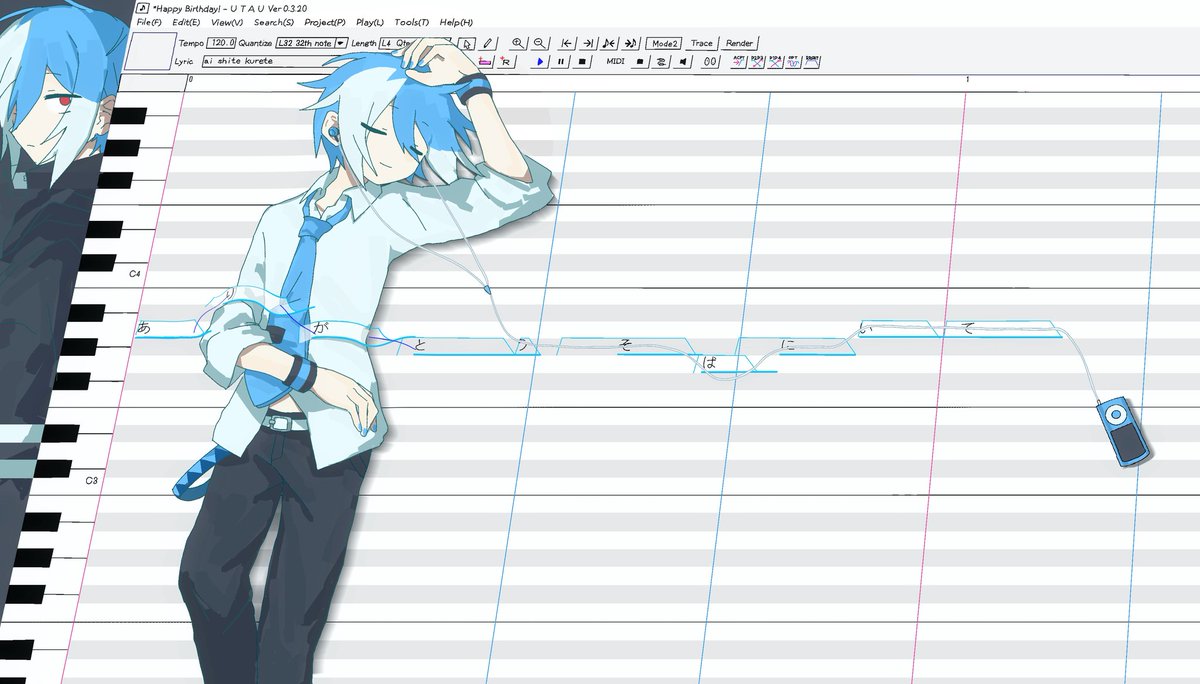Click the MIDI loop icon
The height and width of the screenshot is (684, 1200).
[x=661, y=61]
